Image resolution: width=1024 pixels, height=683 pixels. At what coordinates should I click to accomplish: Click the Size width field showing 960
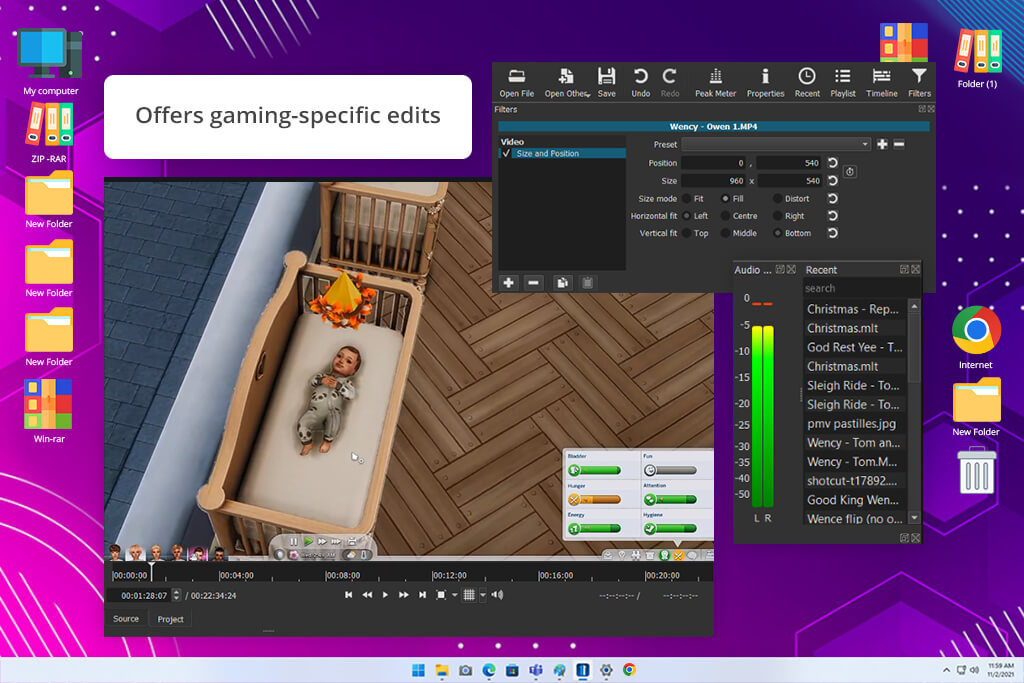coord(714,180)
